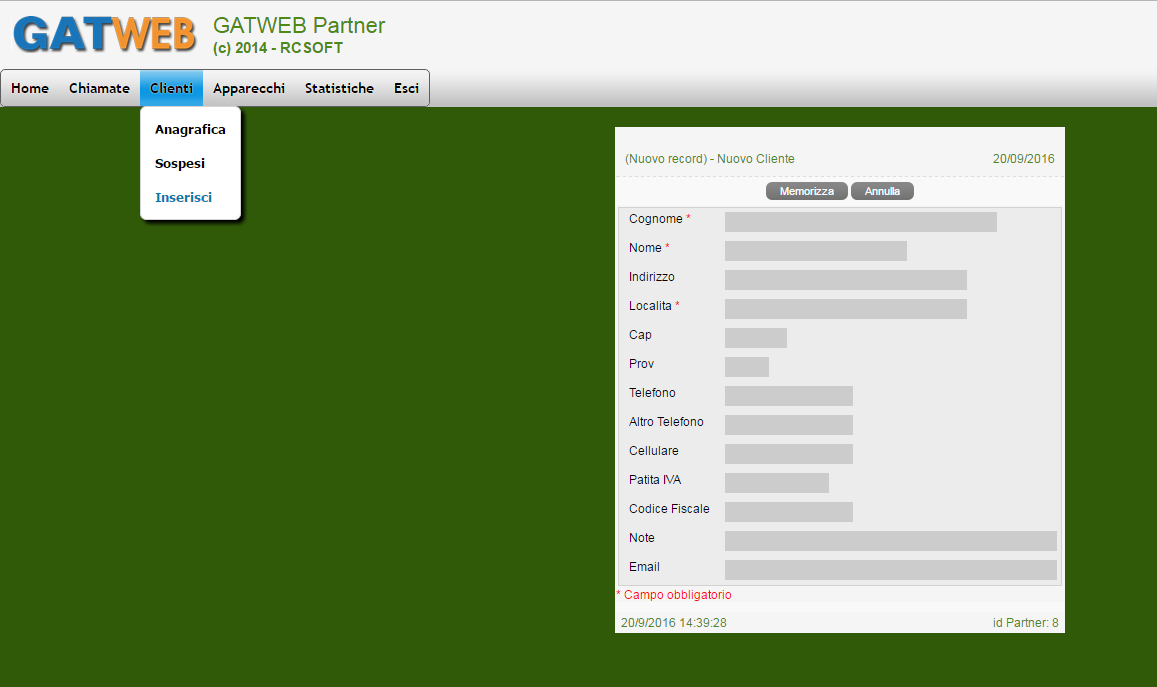Click the 'Localita' label
This screenshot has height=687, width=1157.
click(650, 306)
